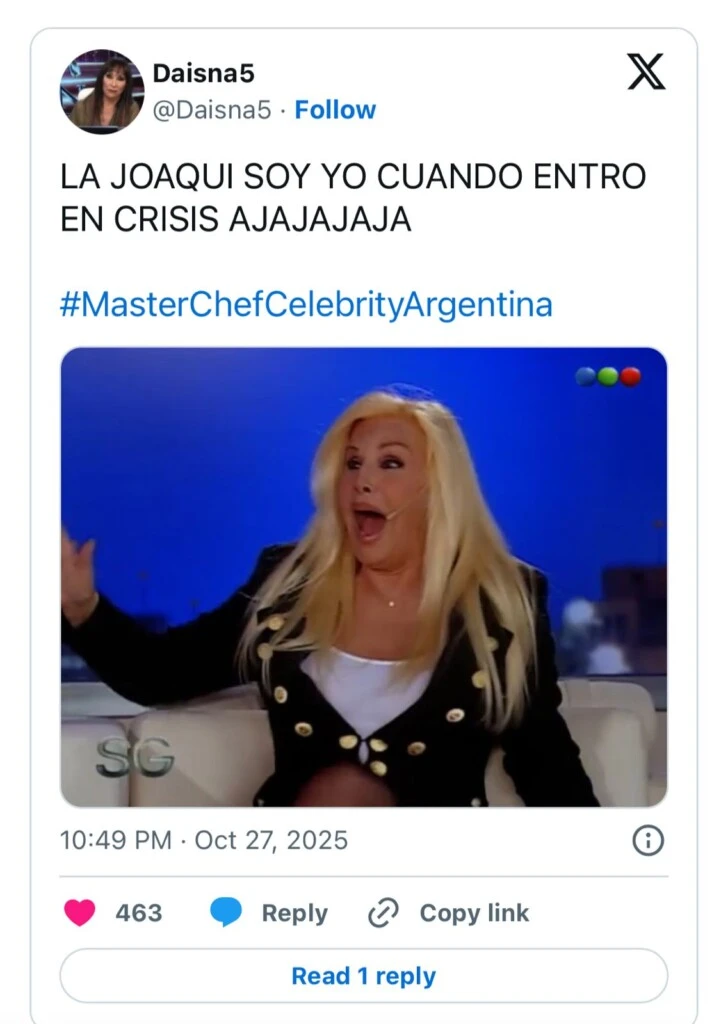The height and width of the screenshot is (1024, 728).
Task: Open the circled info icon near the timestamp
Action: tap(648, 840)
